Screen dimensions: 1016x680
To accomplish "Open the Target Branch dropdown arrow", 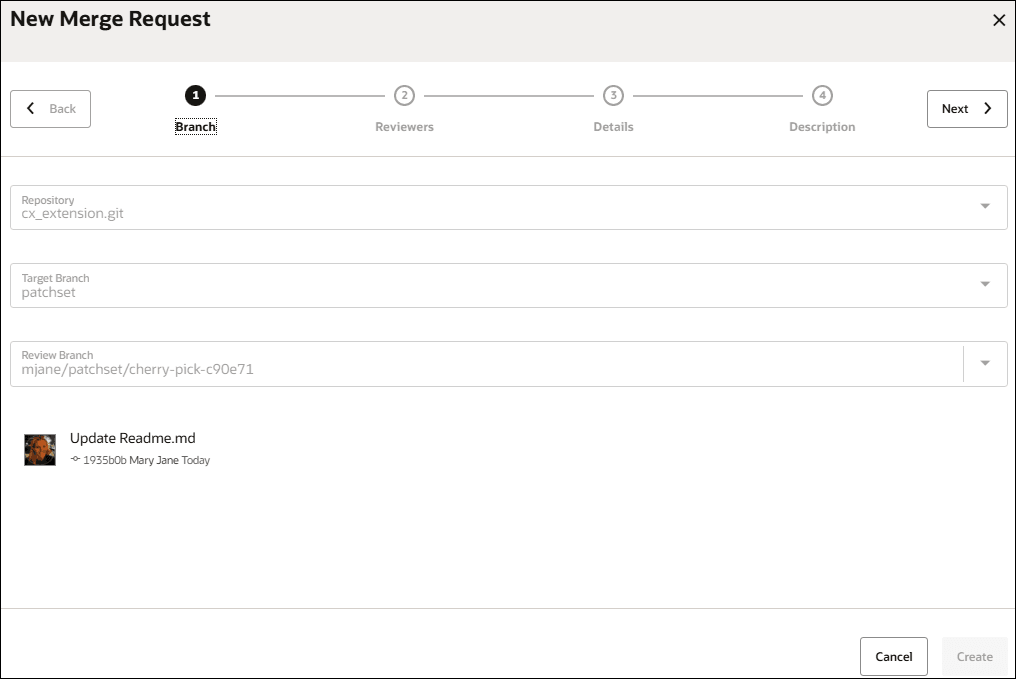I will click(x=985, y=284).
